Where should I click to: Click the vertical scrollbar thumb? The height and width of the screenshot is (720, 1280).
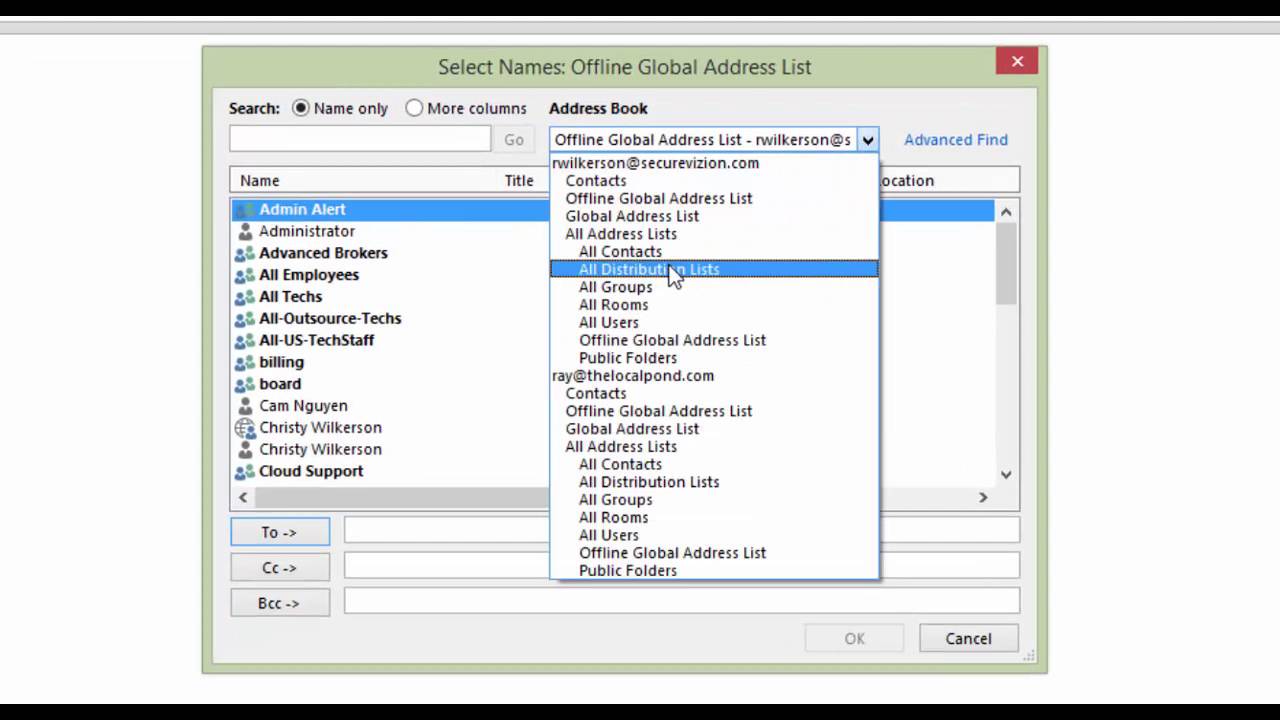[1006, 263]
